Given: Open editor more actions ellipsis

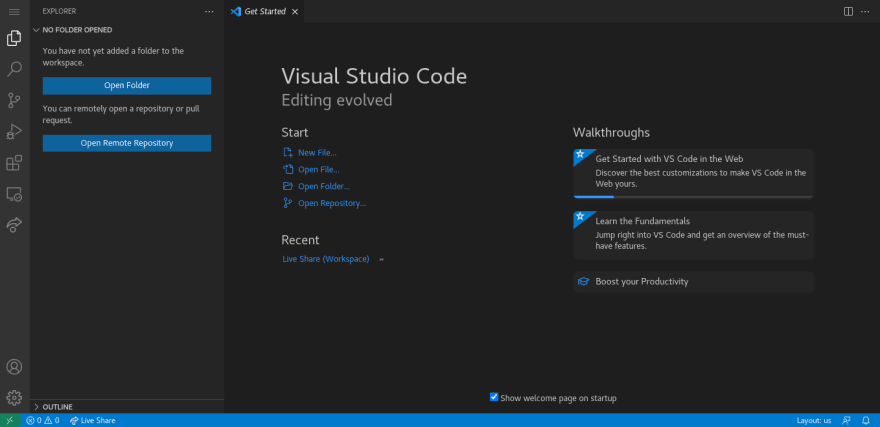Looking at the screenshot, I should (x=865, y=11).
